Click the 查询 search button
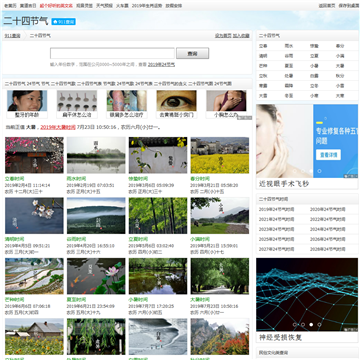360x360 pixels. point(192,53)
